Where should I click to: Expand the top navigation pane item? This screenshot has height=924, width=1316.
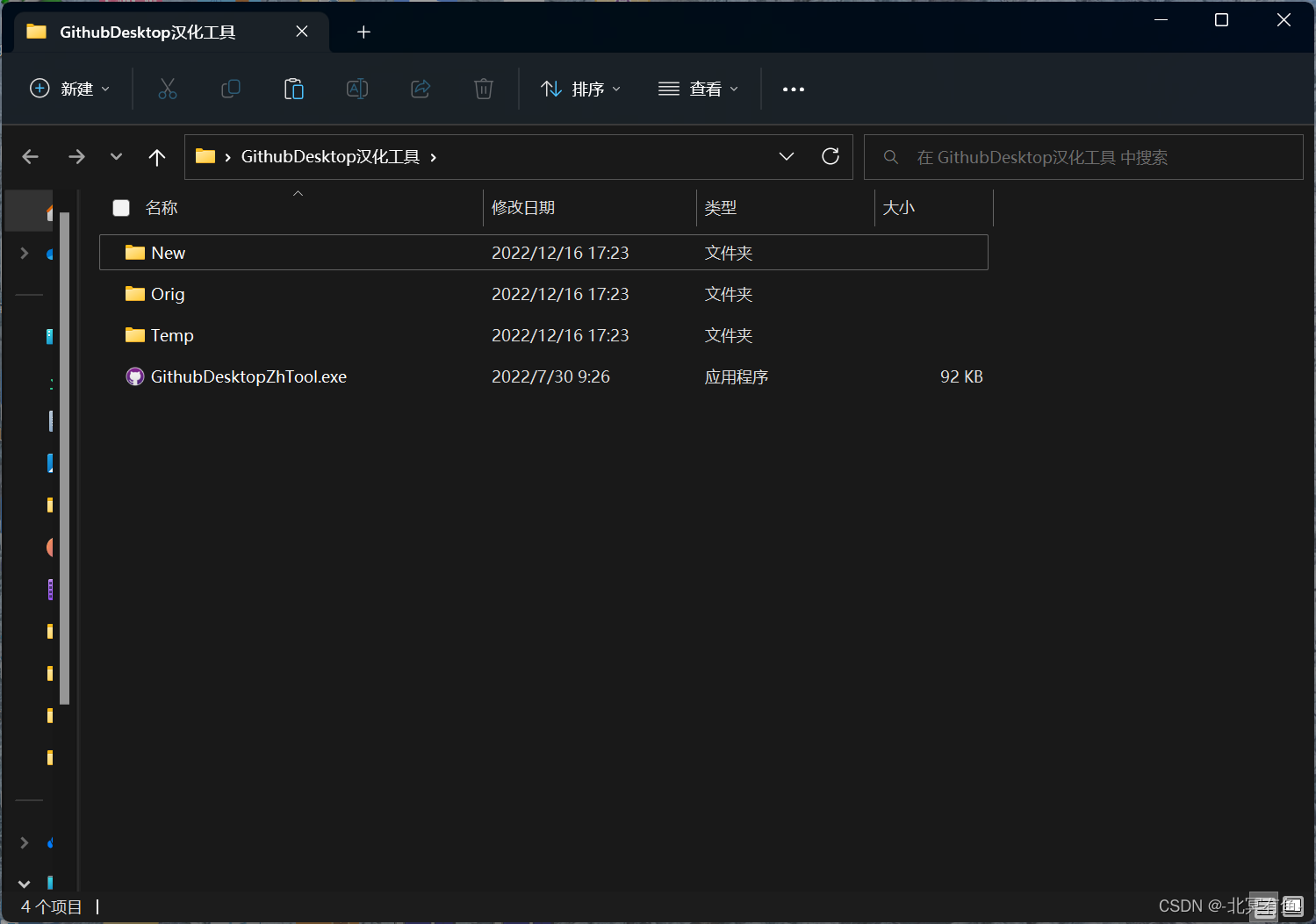click(25, 254)
